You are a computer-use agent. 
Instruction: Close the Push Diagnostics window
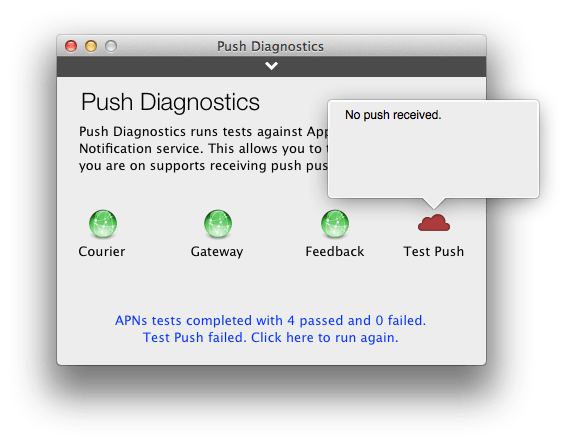point(71,46)
